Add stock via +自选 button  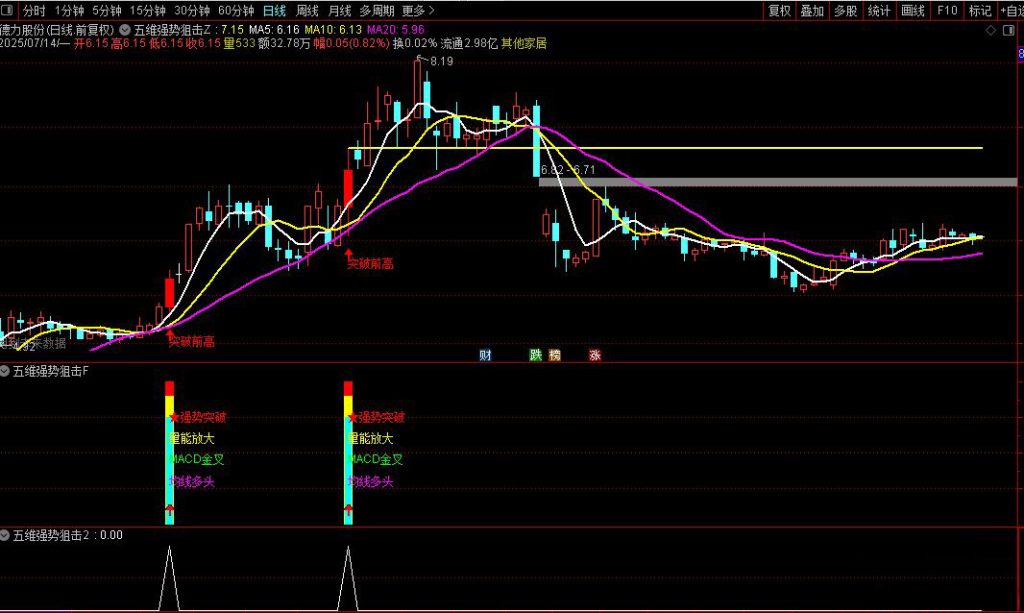1010,11
